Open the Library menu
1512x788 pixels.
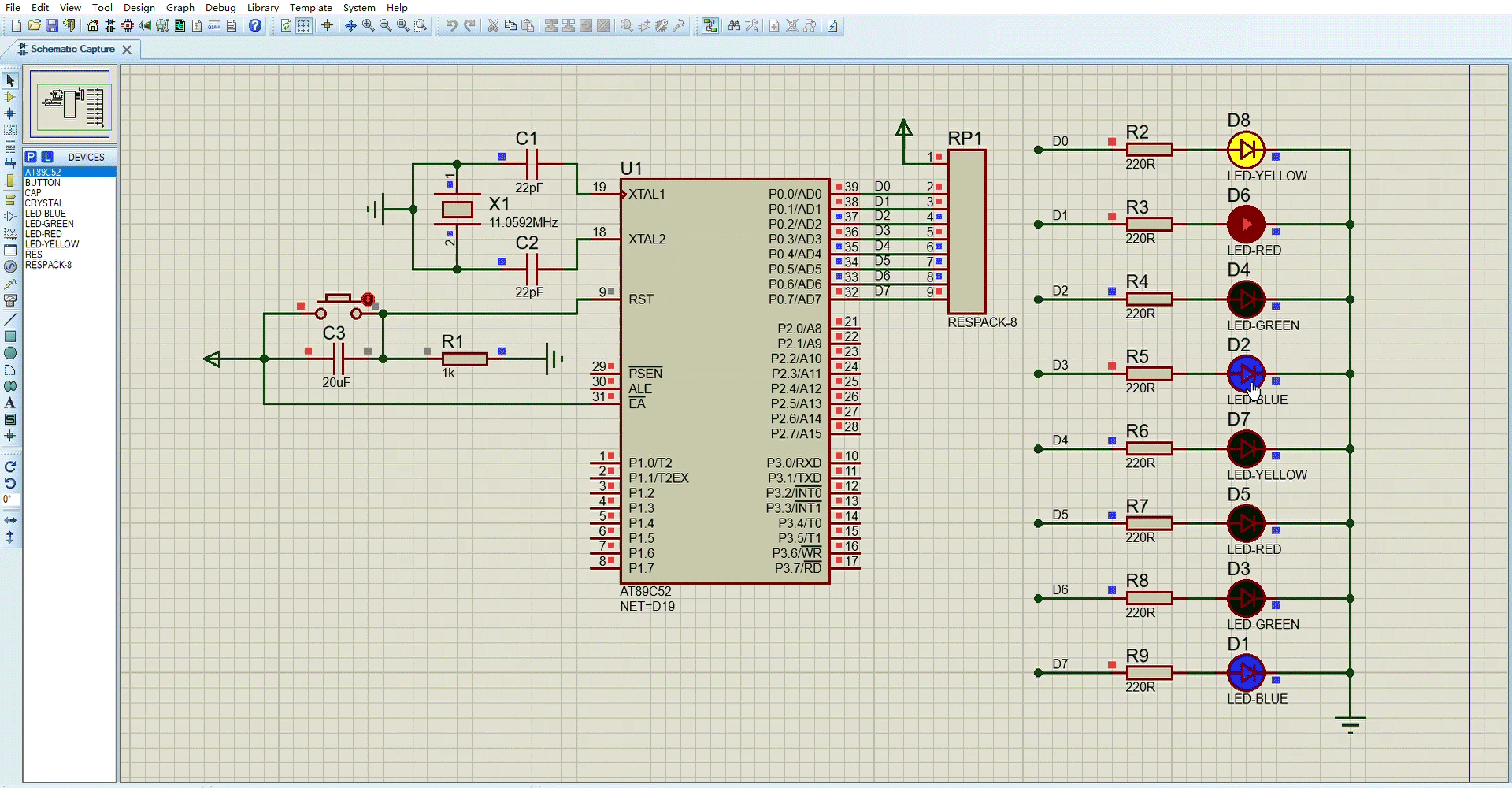263,7
